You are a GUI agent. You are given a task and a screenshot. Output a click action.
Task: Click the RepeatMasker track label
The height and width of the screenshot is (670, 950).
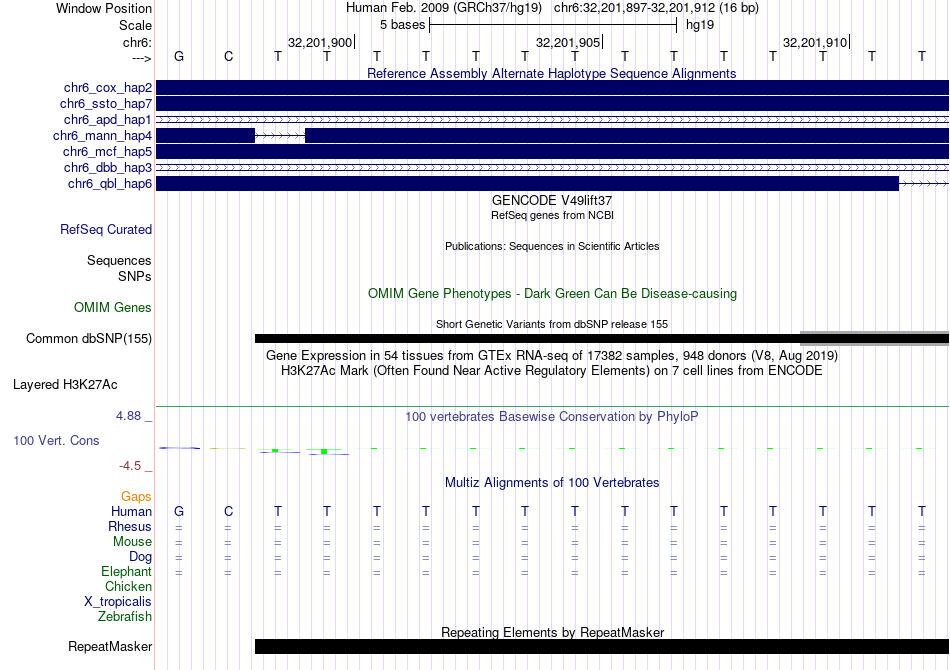(x=110, y=646)
